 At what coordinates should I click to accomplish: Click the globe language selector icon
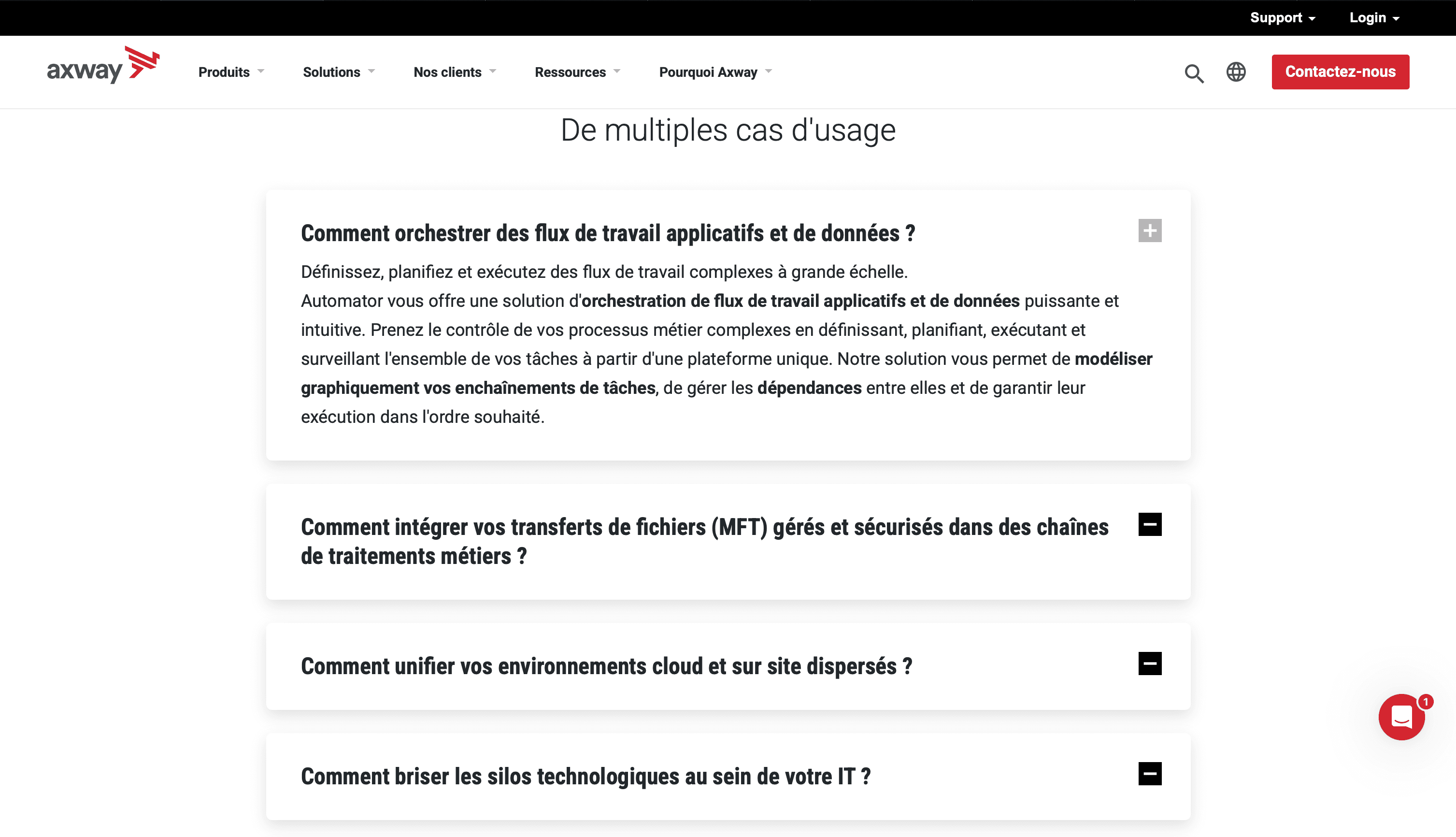(x=1235, y=72)
